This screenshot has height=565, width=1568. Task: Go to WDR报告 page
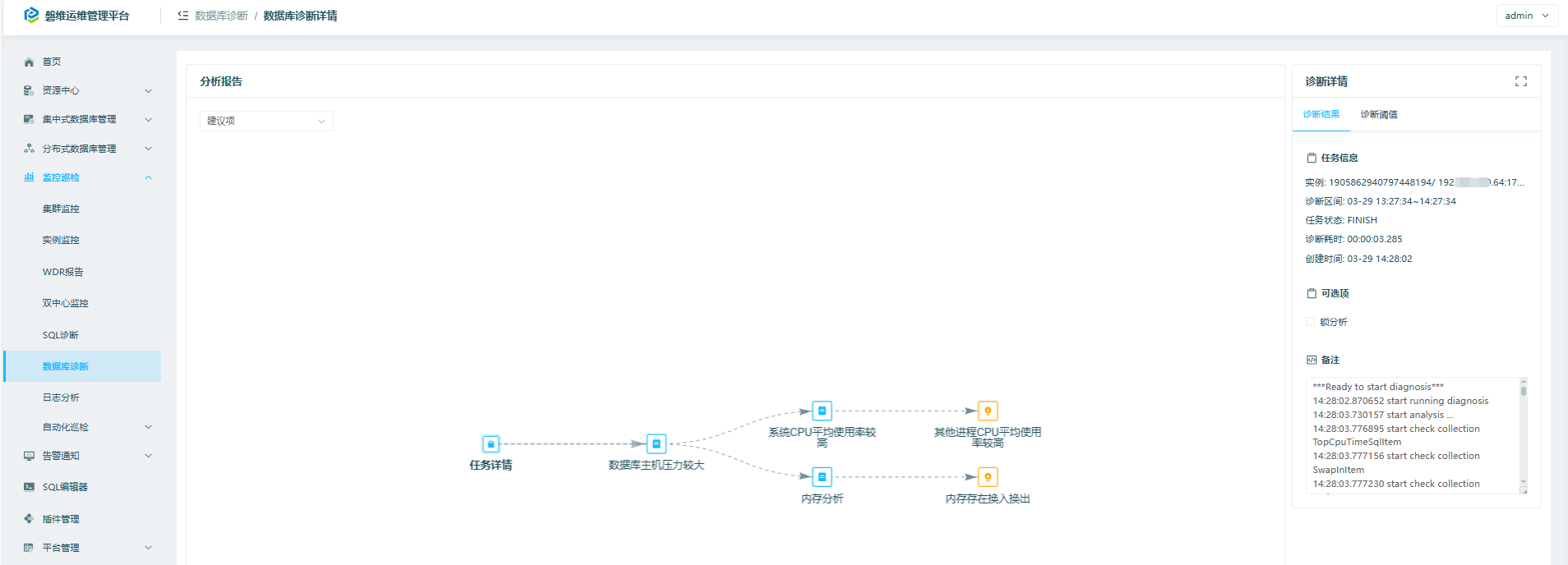click(x=63, y=272)
